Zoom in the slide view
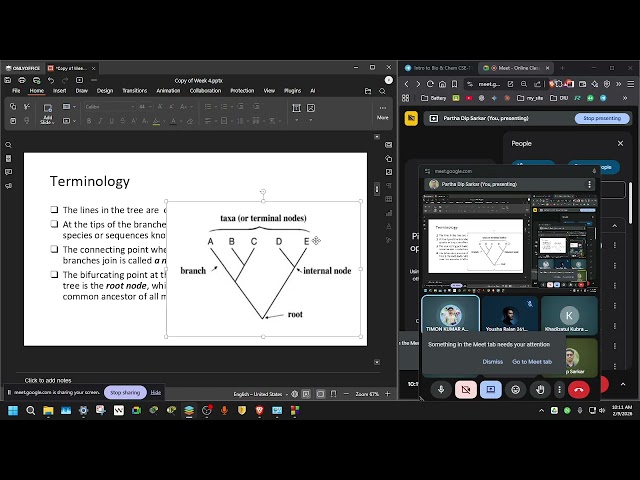The image size is (640, 480). pyautogui.click(x=388, y=394)
